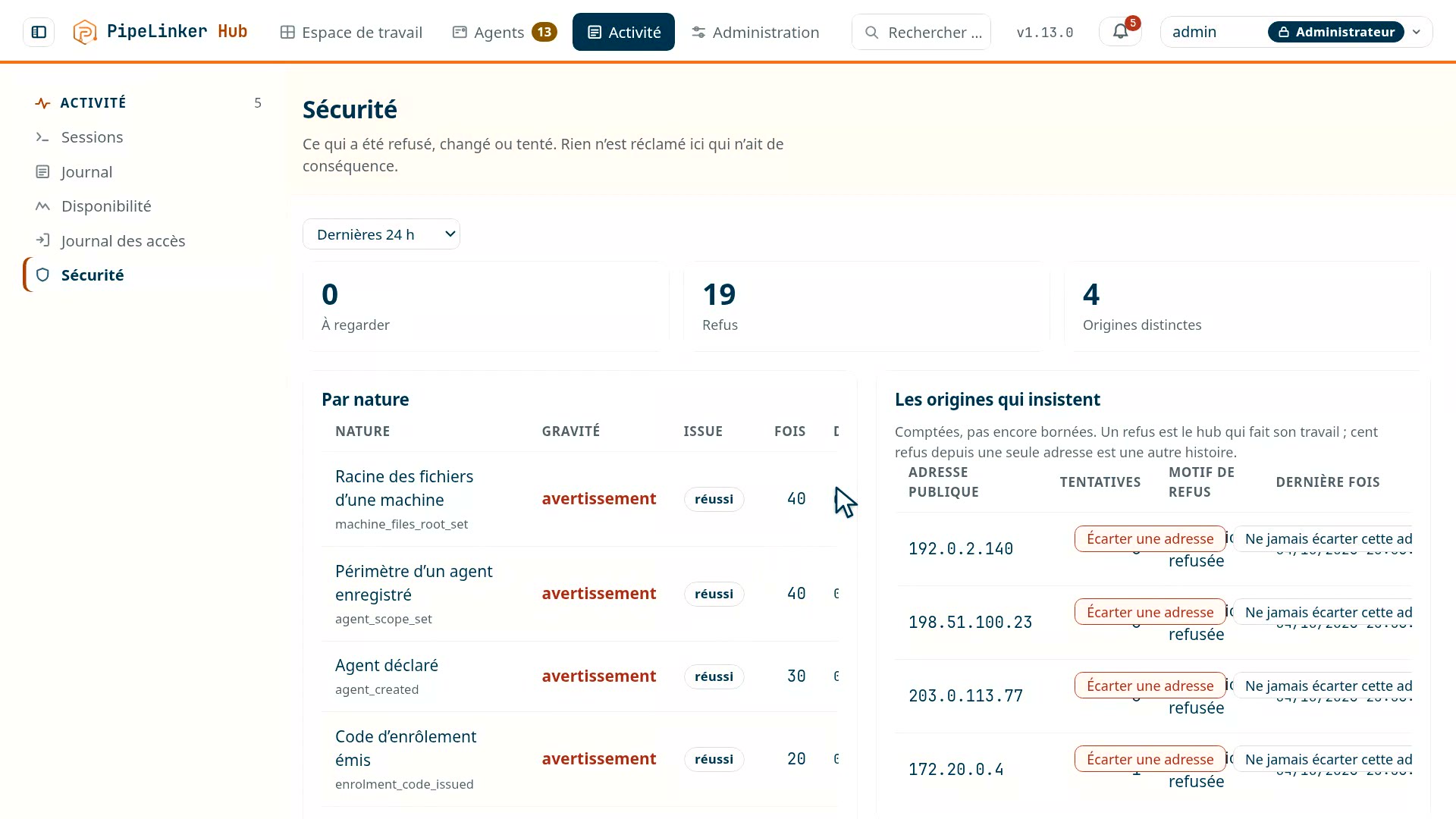Click the Journal list icon

[x=42, y=172]
